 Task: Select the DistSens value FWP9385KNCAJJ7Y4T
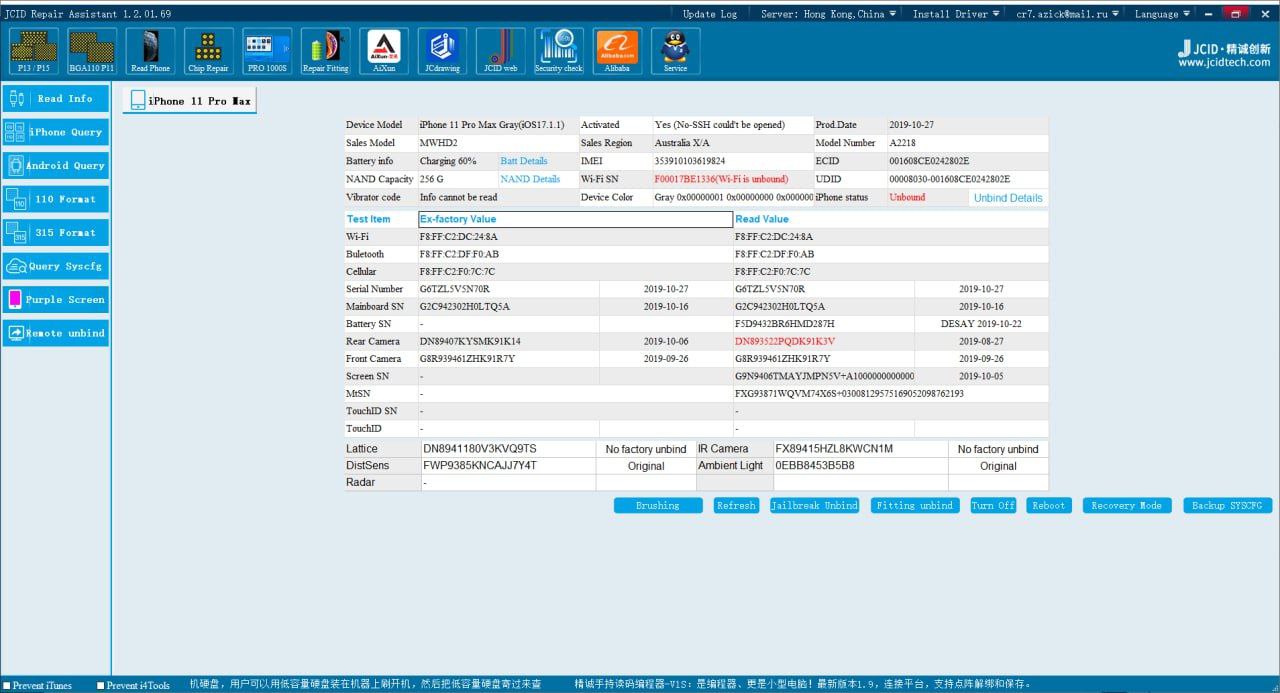[480, 466]
